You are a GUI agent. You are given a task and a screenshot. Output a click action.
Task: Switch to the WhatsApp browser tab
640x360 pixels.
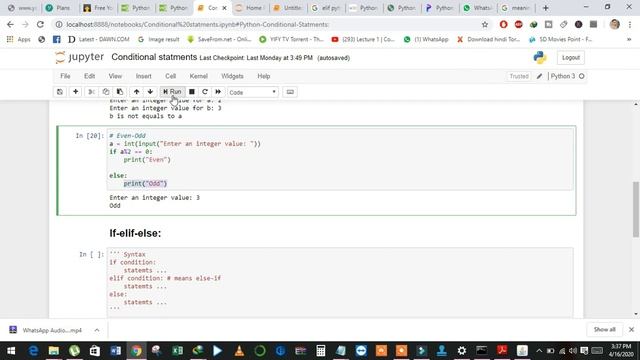(478, 8)
